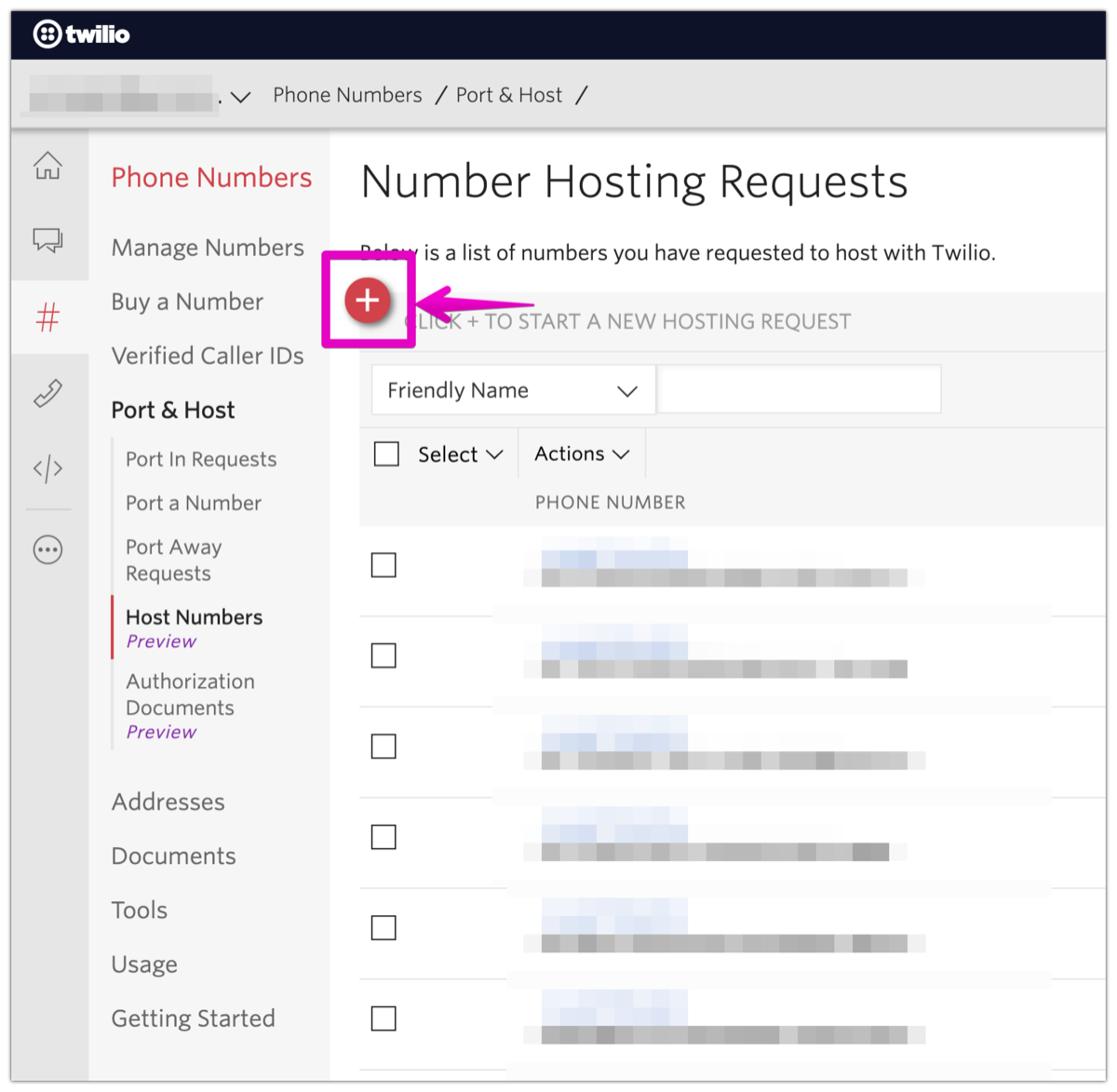Open Getting Started link
1117x1092 pixels.
(x=194, y=1018)
